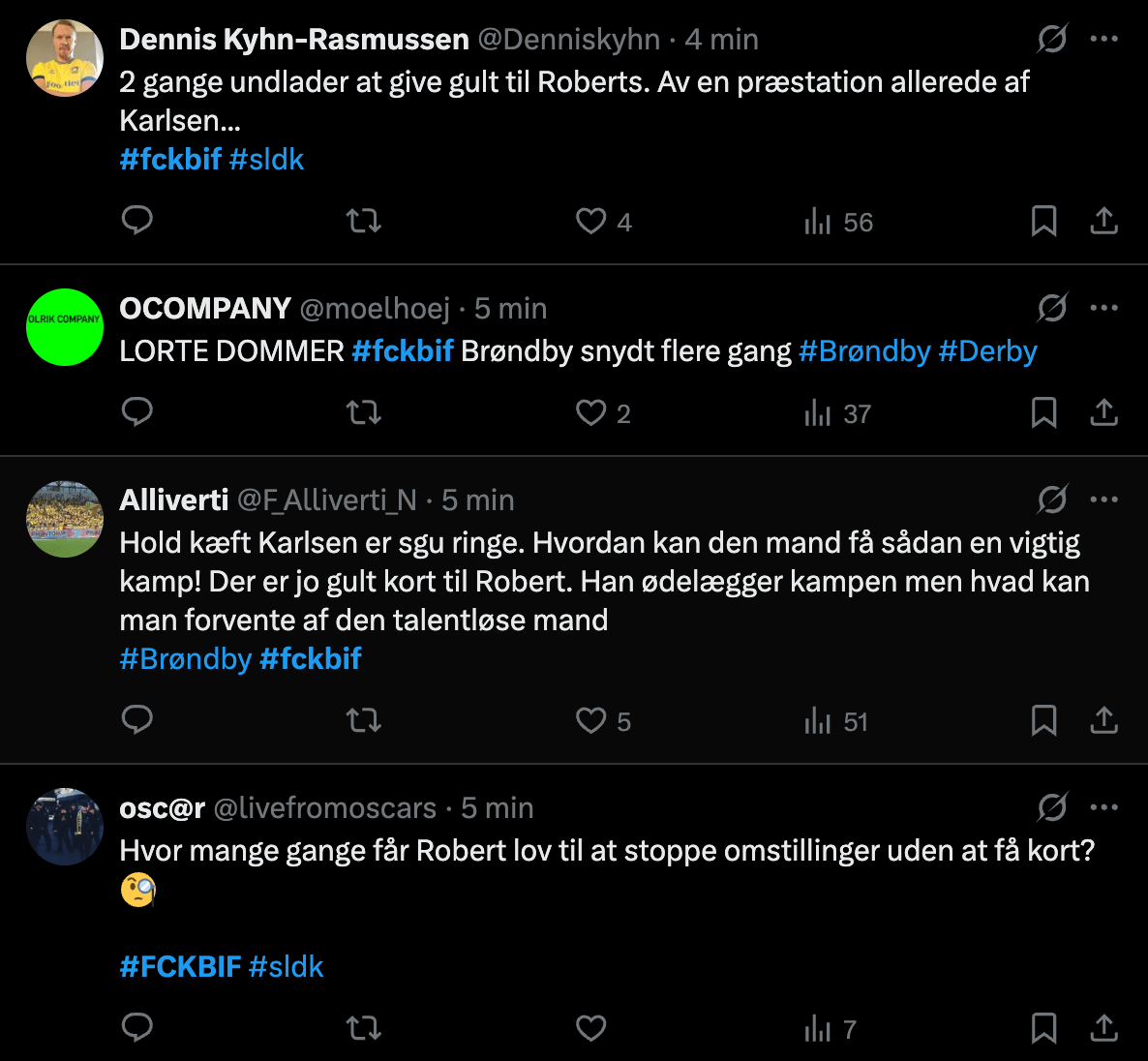Open Grok icon on osc@r's tweet
Image resolution: width=1148 pixels, height=1061 pixels.
[x=1052, y=807]
